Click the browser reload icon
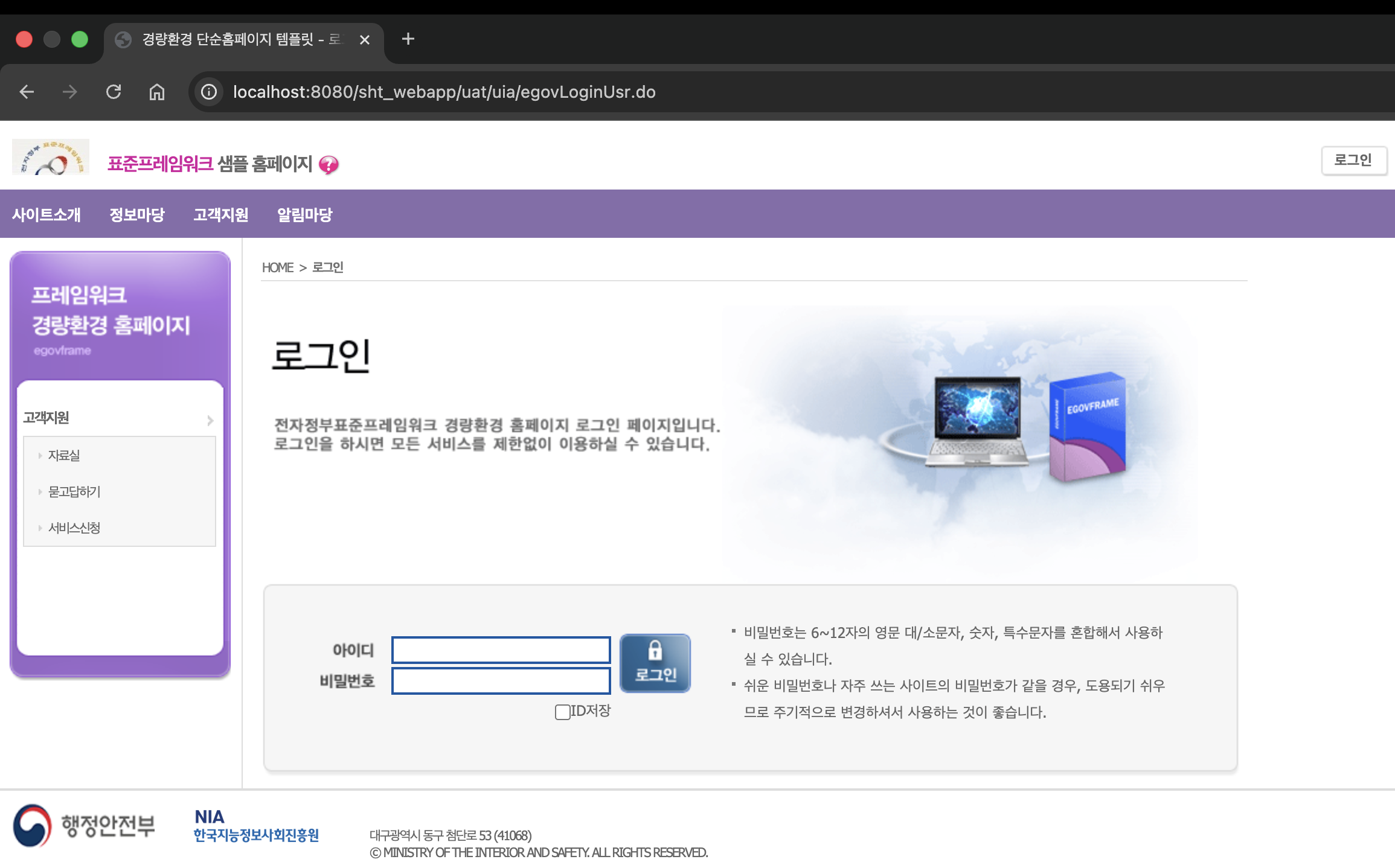Image resolution: width=1395 pixels, height=868 pixels. [x=114, y=92]
